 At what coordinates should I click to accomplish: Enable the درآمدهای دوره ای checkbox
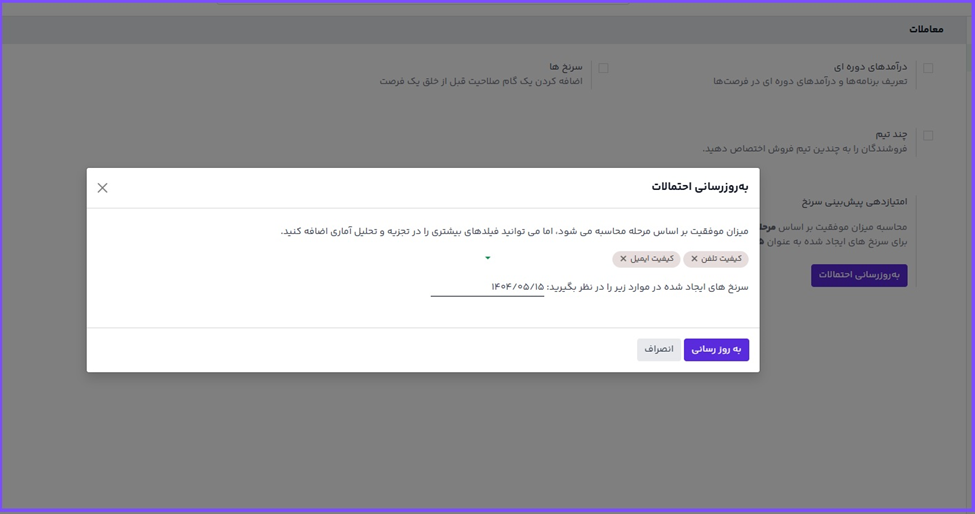click(928, 68)
